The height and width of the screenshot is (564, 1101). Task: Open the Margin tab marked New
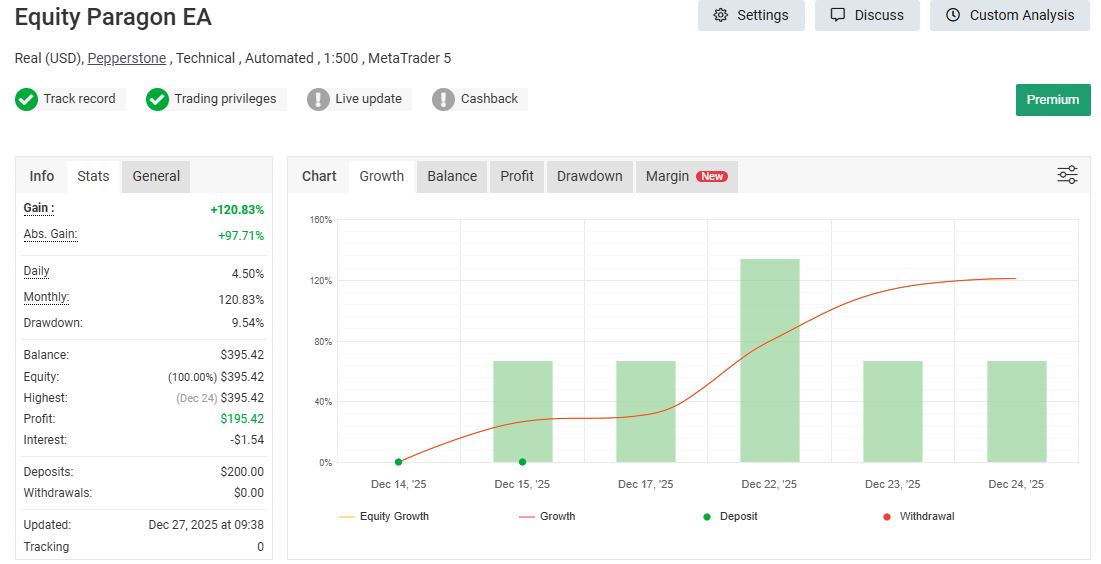(687, 176)
